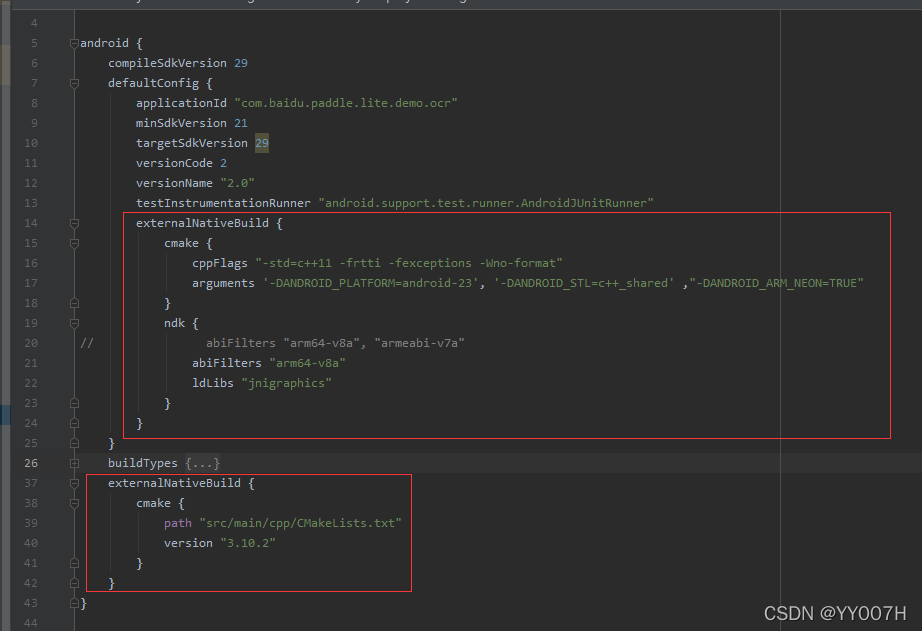922x631 pixels.
Task: Collapse the ndk block fold marker
Action: coord(73,322)
